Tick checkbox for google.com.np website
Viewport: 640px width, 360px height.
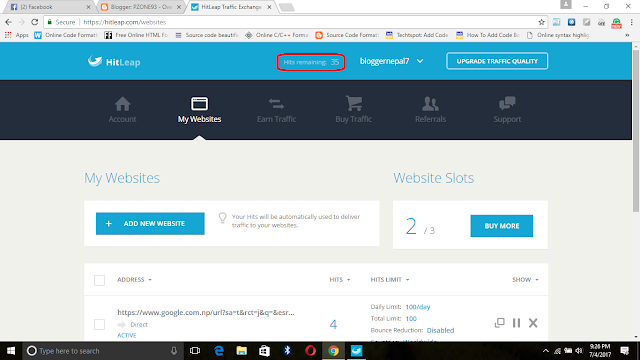pyautogui.click(x=99, y=324)
